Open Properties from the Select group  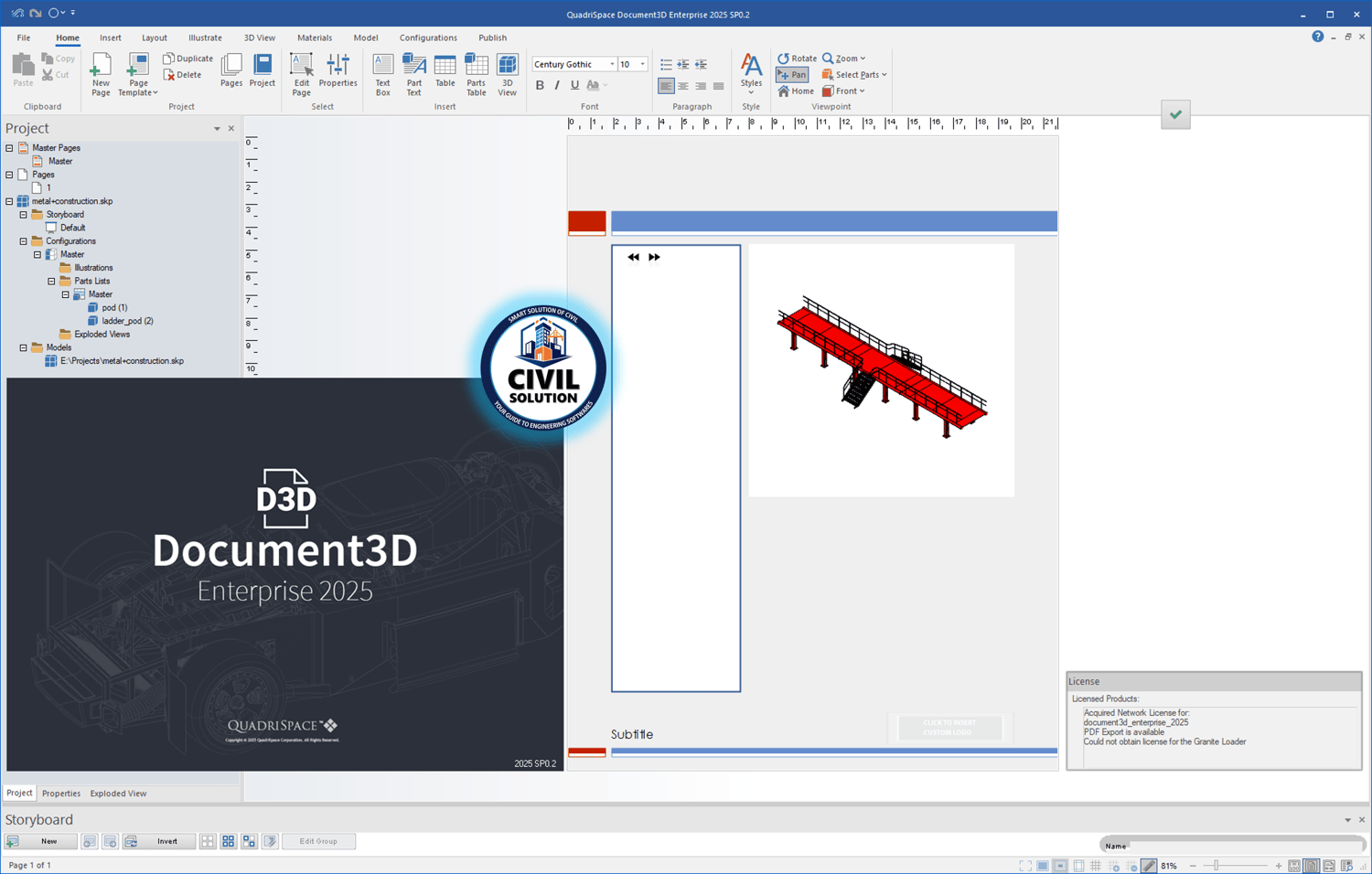pos(338,70)
